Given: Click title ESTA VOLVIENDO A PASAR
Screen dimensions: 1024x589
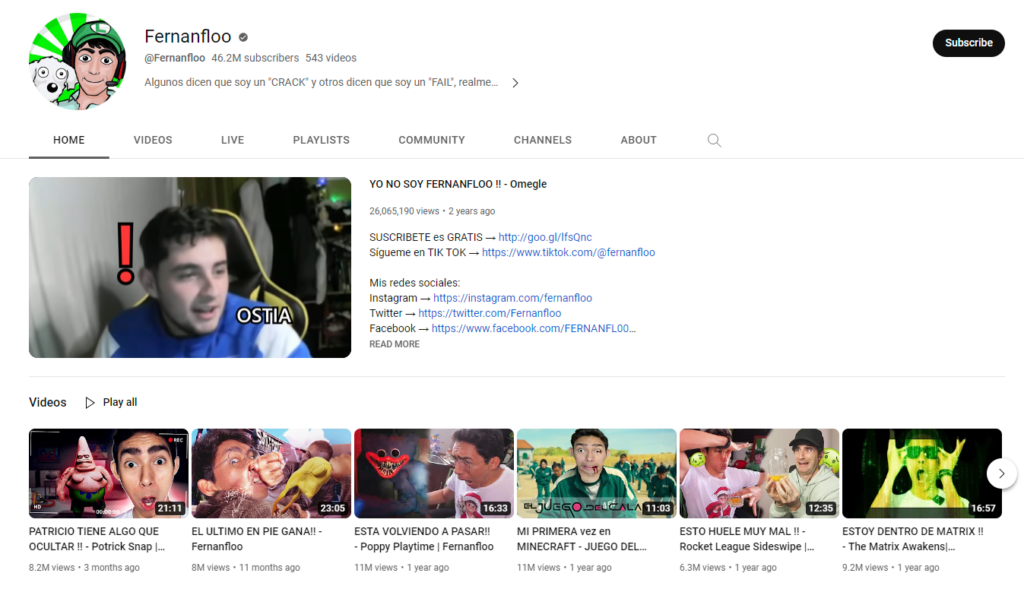Looking at the screenshot, I should [424, 539].
